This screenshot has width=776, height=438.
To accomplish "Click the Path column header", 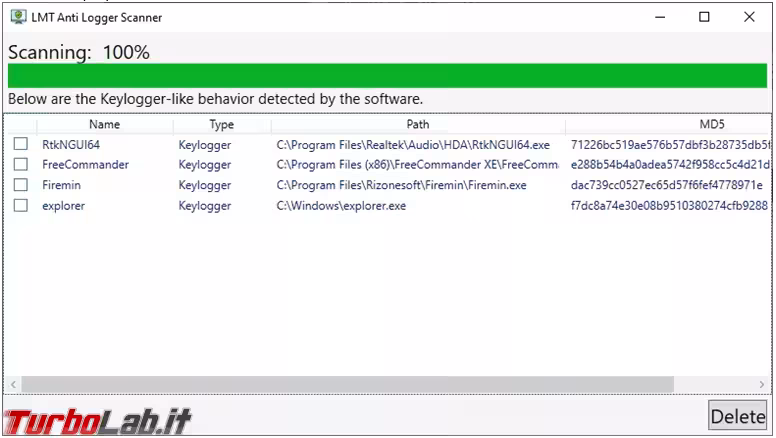I will [418, 124].
